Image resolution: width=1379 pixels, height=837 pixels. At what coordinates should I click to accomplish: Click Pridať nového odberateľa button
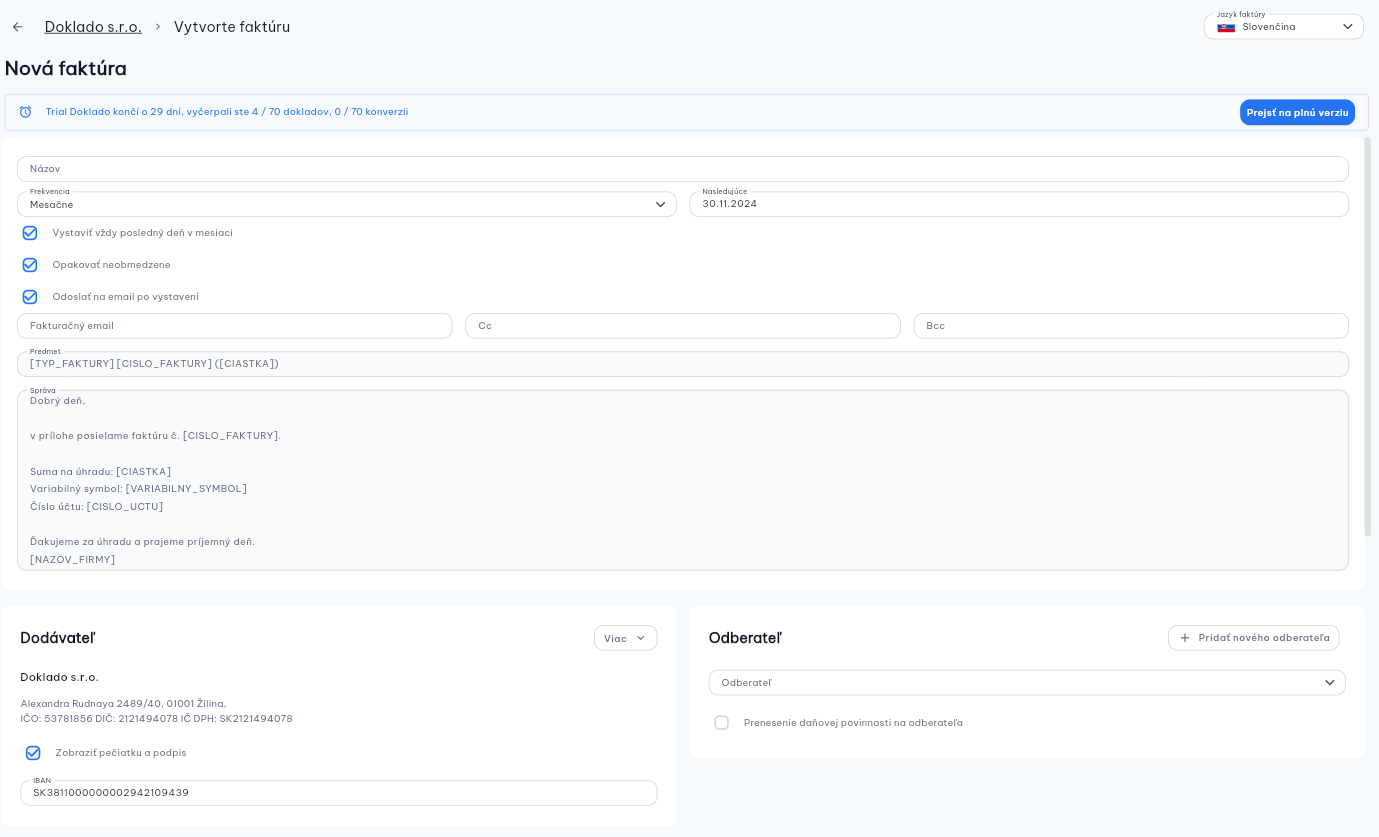pos(1254,638)
